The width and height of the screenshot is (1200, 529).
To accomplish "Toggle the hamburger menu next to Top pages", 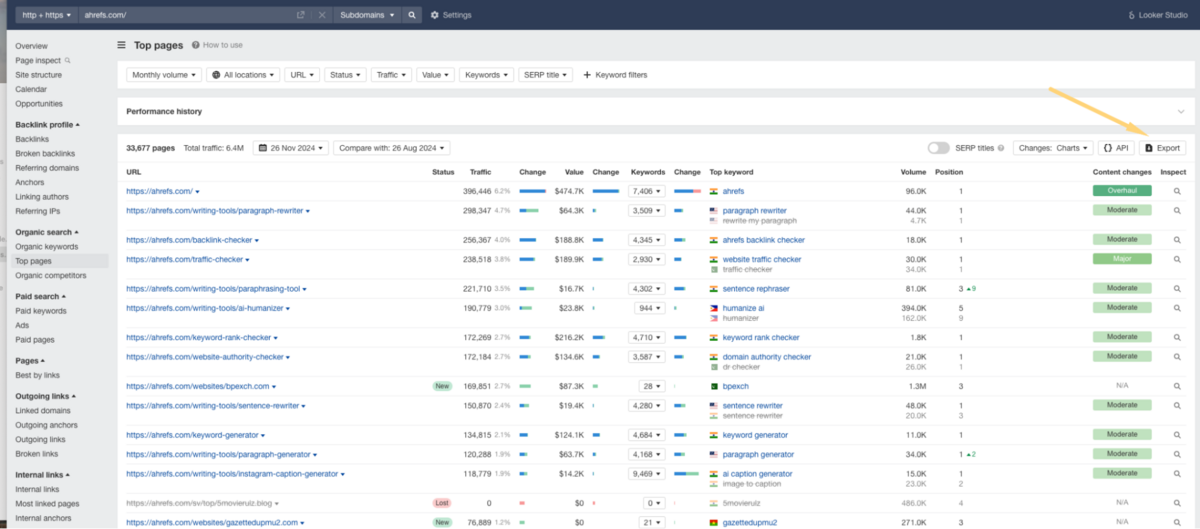I will [122, 45].
